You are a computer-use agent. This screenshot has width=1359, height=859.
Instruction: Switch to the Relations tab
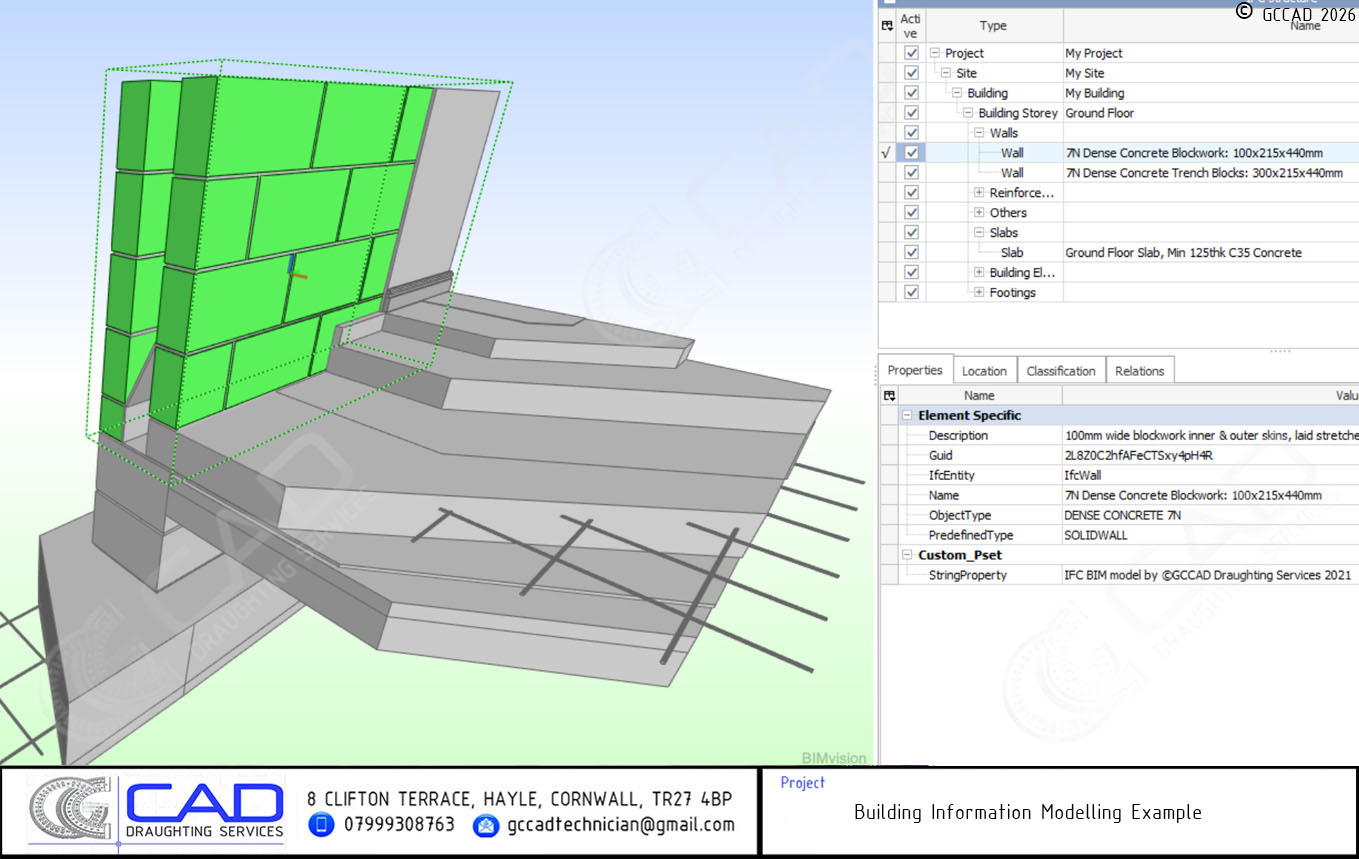tap(1139, 371)
